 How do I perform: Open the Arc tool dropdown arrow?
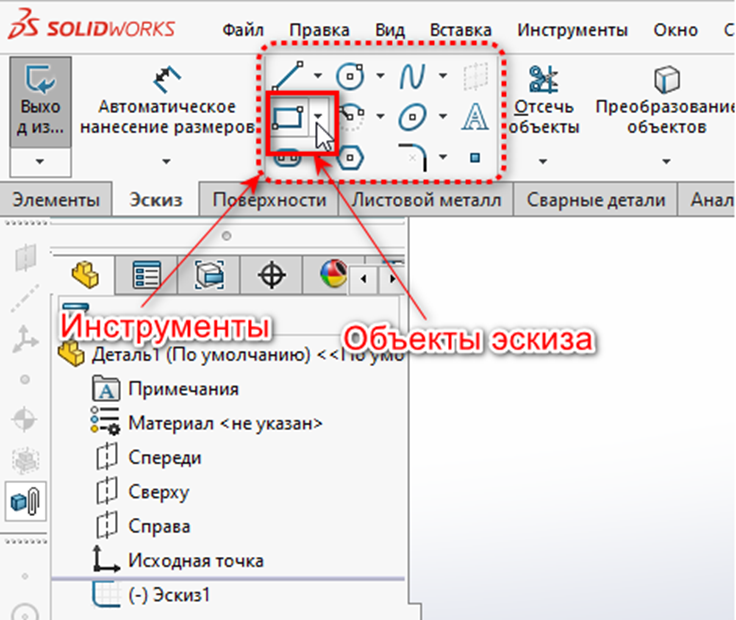point(380,116)
